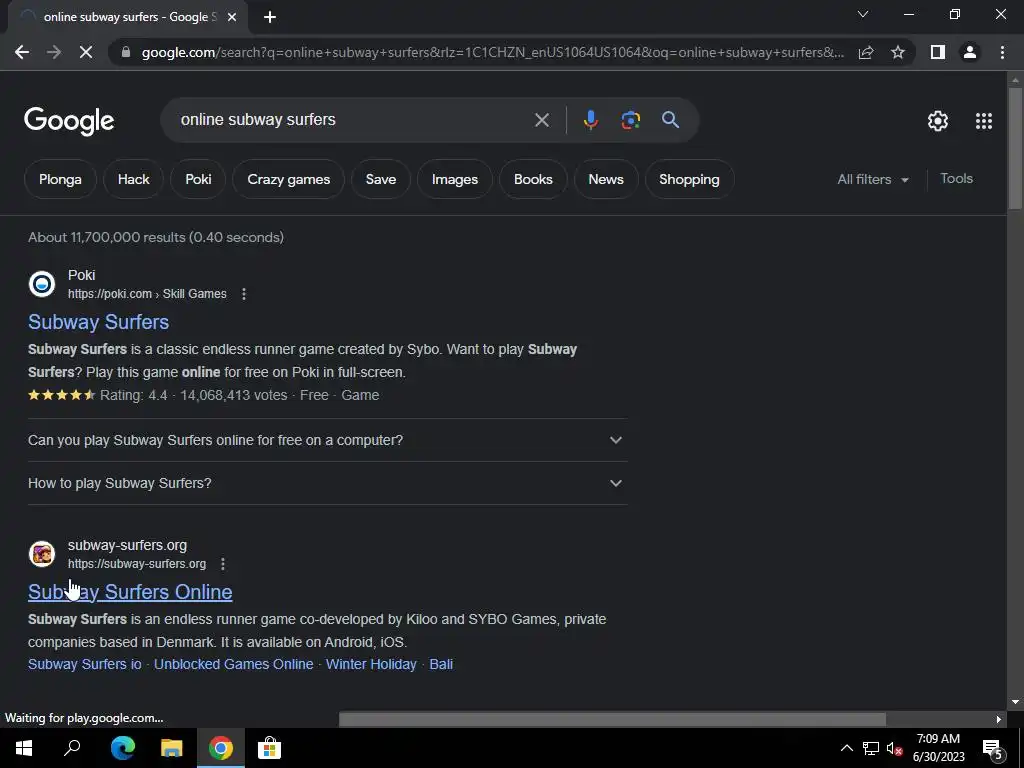1024x768 pixels.
Task: Open Windows taskbar search
Action: coord(72,748)
